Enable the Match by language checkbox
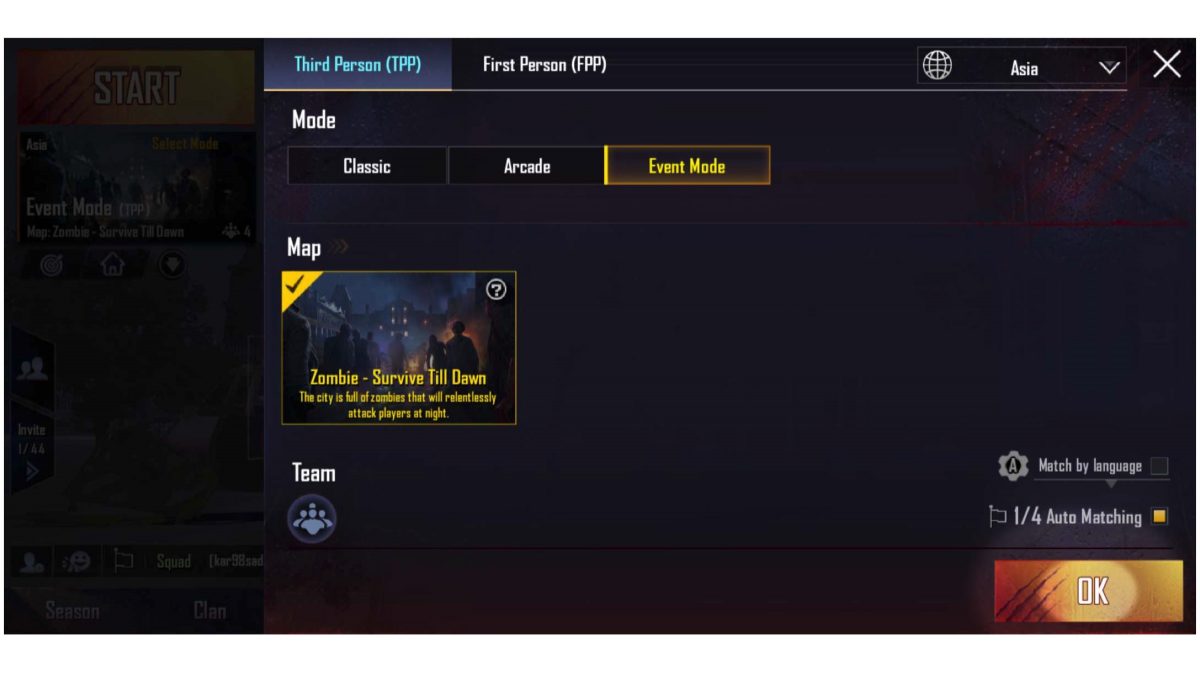 (1159, 466)
